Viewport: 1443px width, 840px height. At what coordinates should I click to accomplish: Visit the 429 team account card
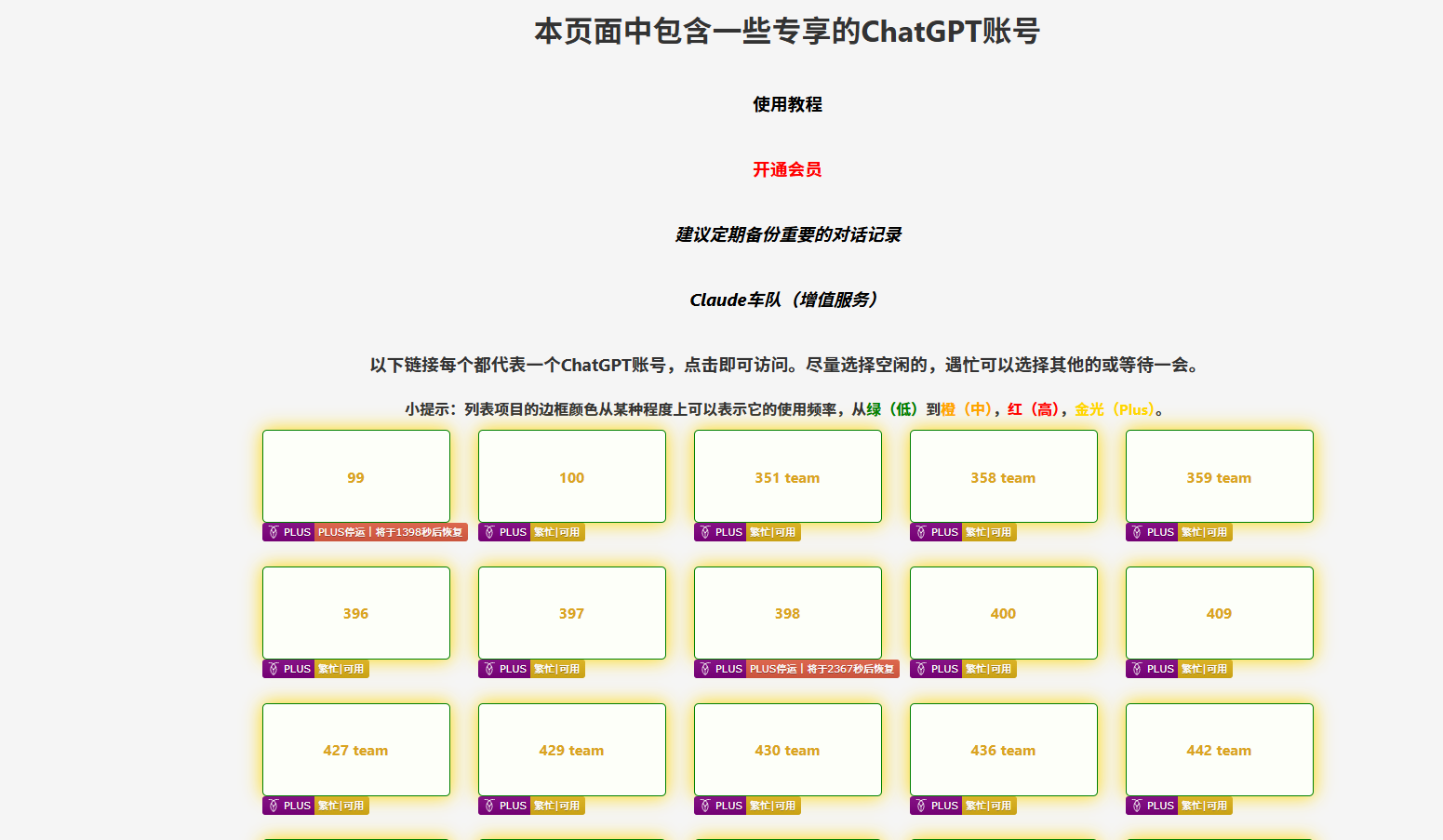click(572, 750)
